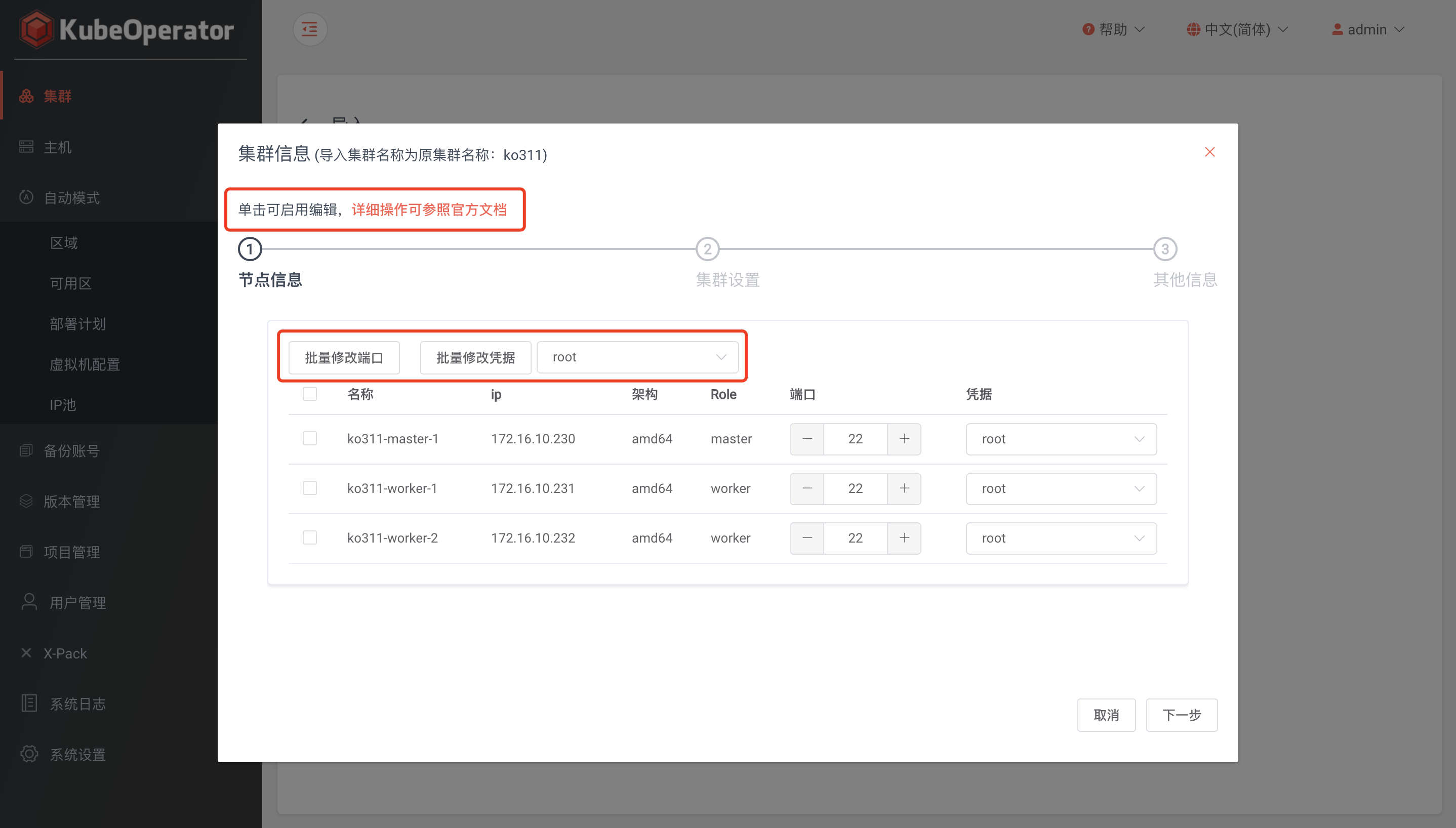Click the X-Pack cross icon

coord(26,653)
